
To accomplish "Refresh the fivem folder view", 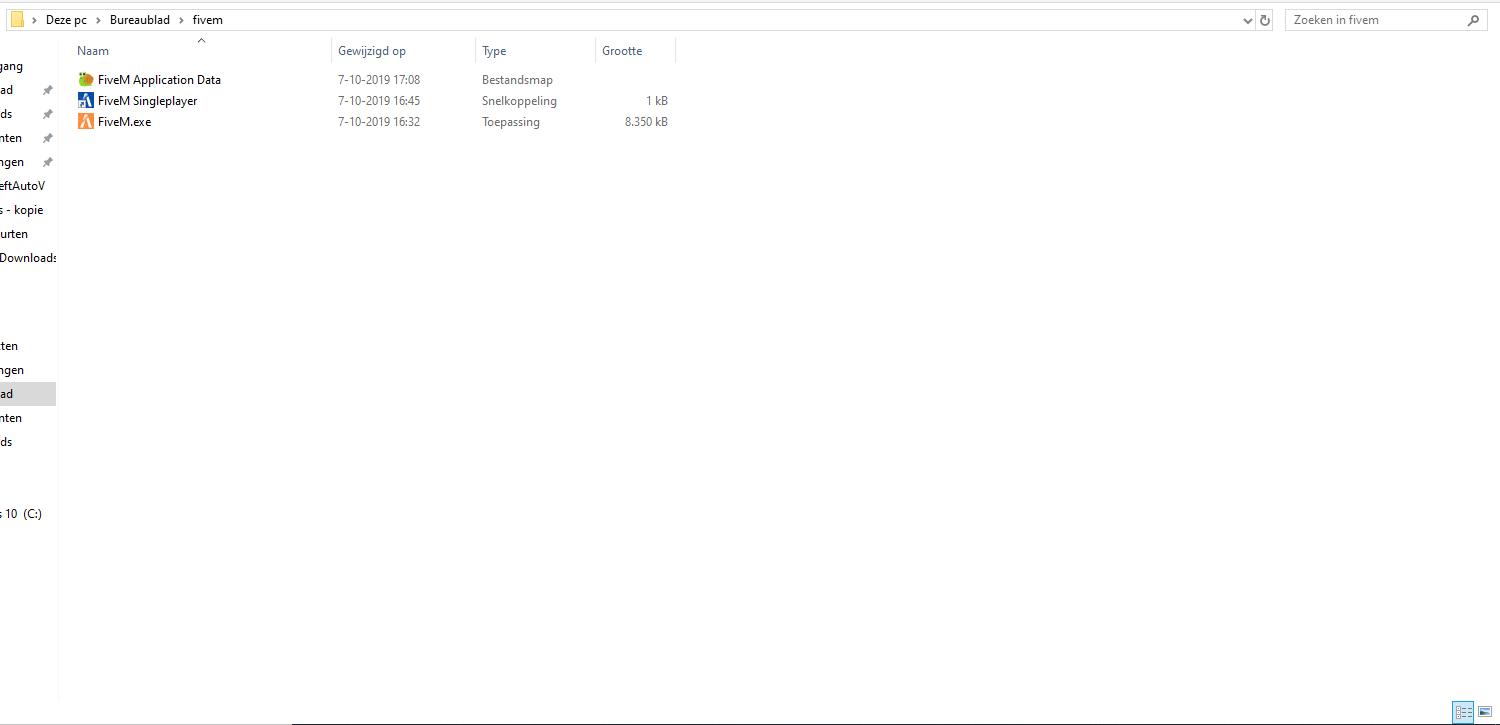I will point(1265,20).
